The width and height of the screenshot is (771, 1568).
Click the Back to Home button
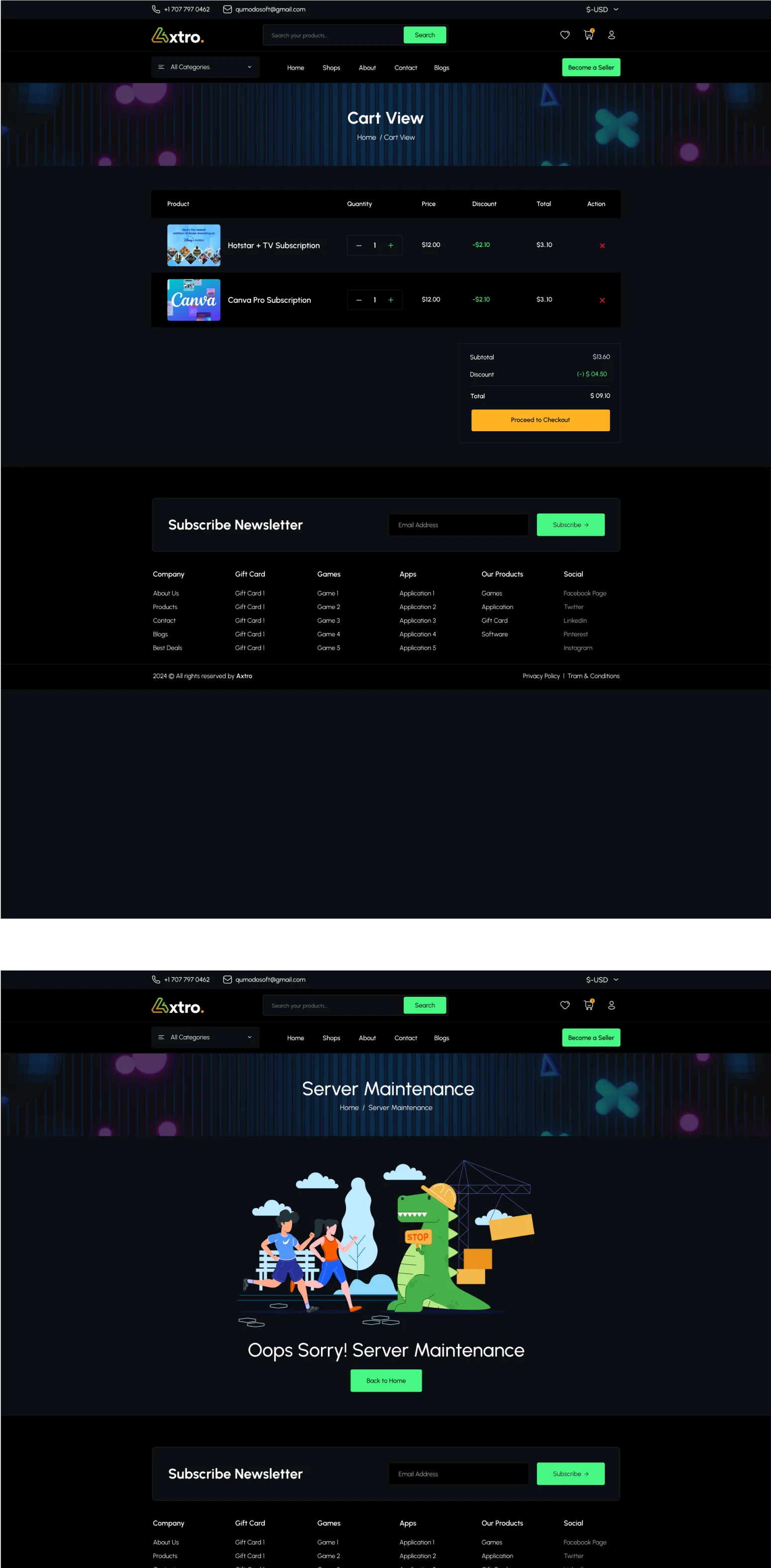[x=386, y=1380]
